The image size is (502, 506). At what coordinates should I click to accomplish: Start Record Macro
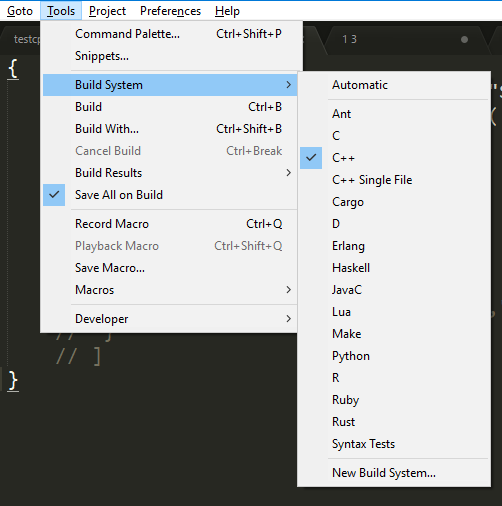[170, 224]
